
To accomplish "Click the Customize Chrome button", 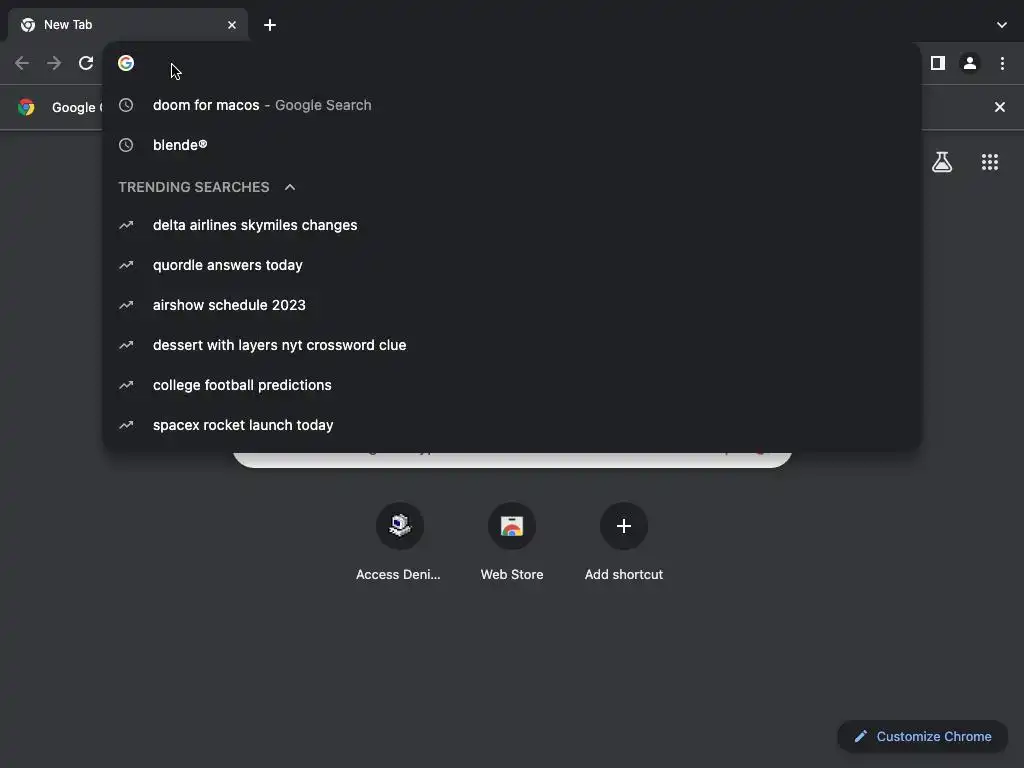I will (922, 737).
